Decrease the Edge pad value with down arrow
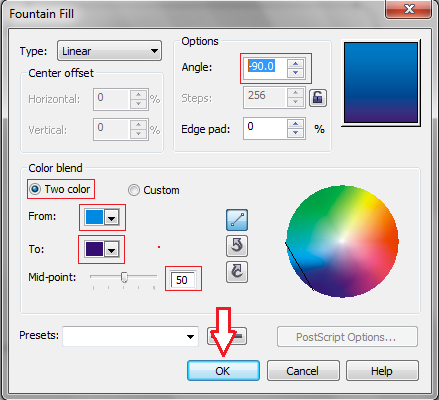The height and width of the screenshot is (400, 439). (x=295, y=133)
